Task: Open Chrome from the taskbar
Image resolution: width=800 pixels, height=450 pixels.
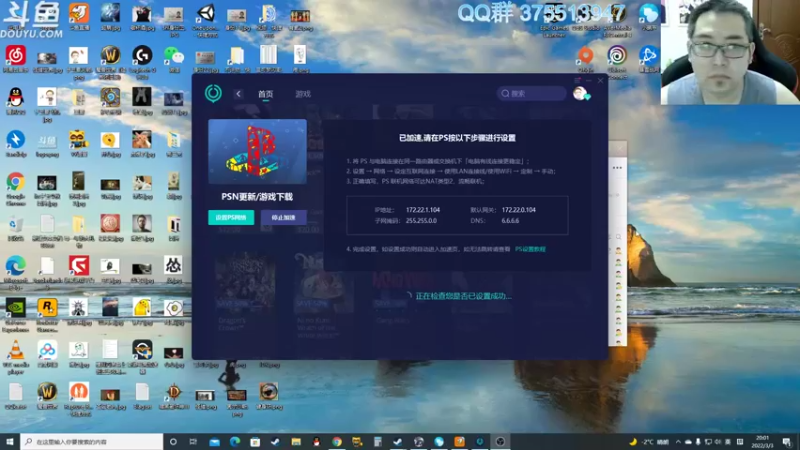Action: (x=337, y=441)
